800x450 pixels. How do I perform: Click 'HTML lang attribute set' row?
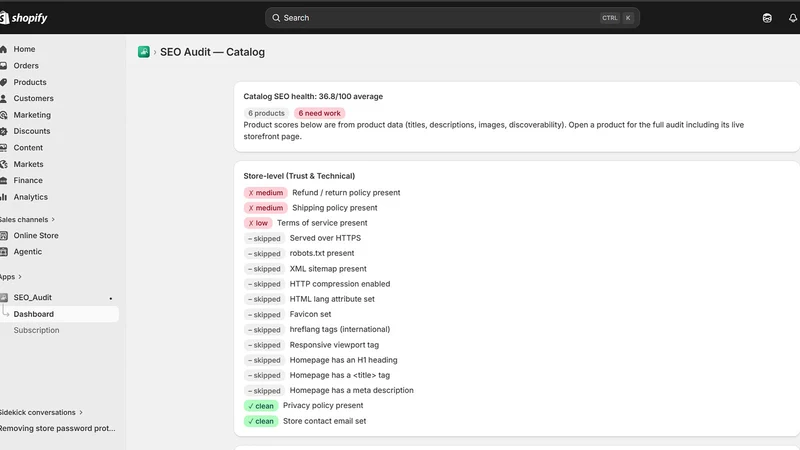pyautogui.click(x=332, y=299)
